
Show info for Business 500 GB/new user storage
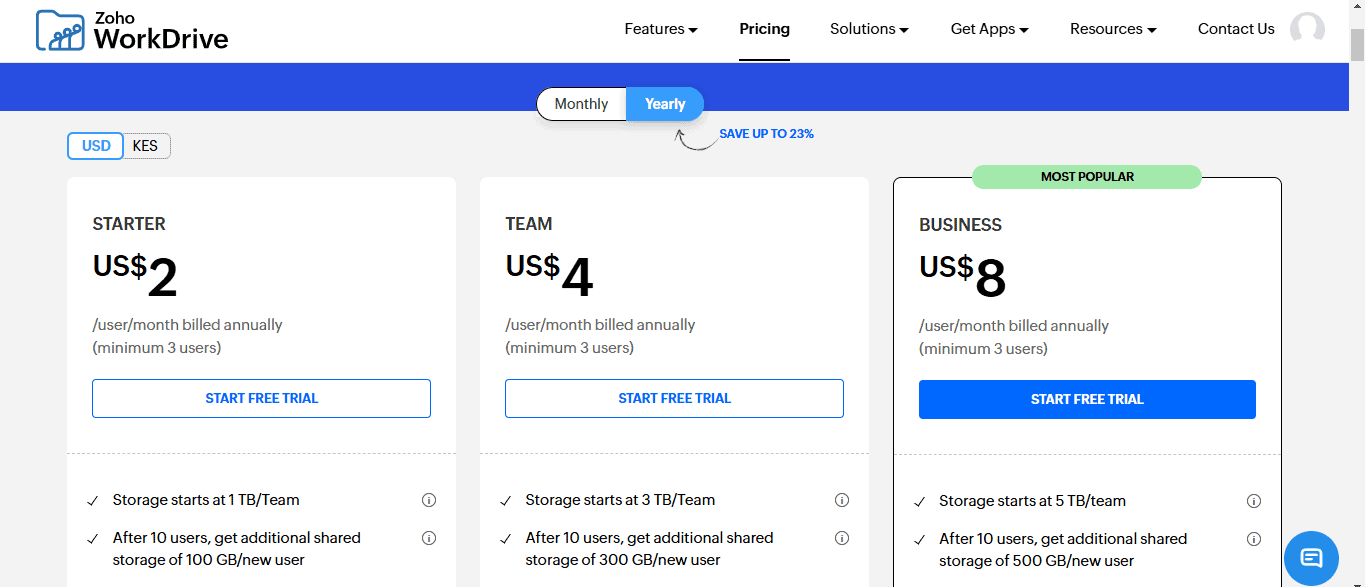point(1254,539)
